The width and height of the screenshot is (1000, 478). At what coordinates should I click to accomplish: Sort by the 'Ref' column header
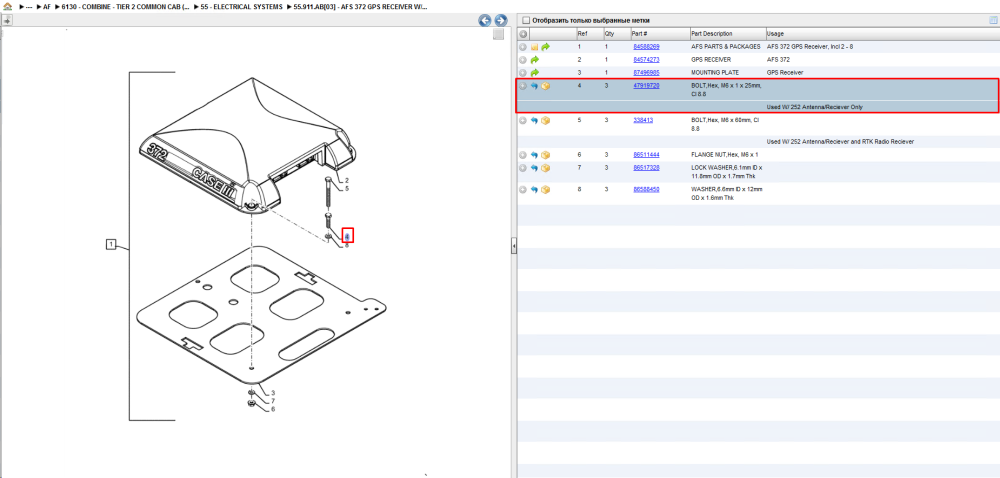click(x=589, y=34)
